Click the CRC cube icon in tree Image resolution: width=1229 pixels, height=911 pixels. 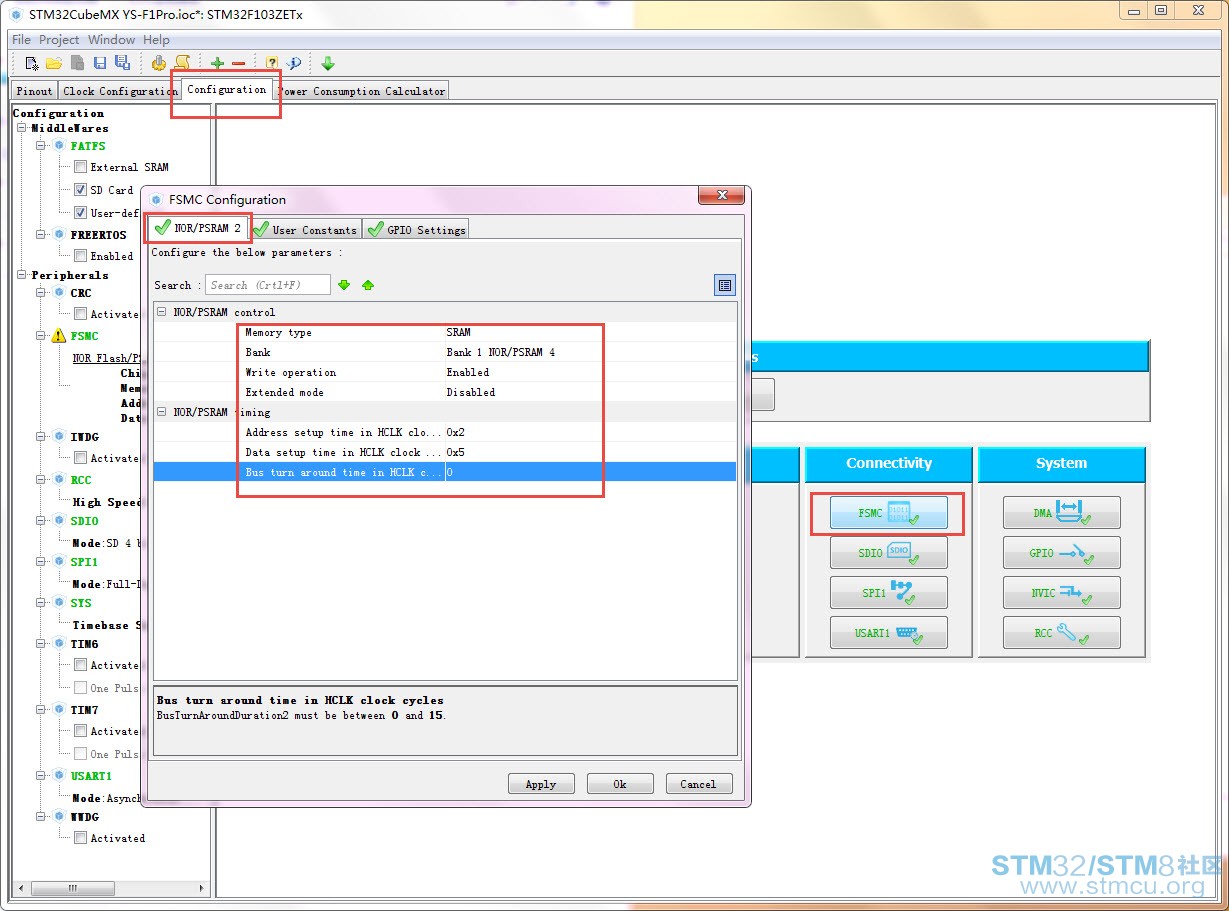(59, 293)
